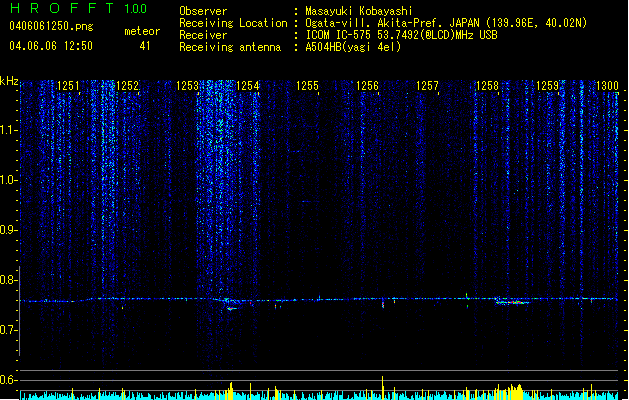Viewport: 629px width, 400px height.
Task: Click the HROFFT title text
Action: (62, 8)
